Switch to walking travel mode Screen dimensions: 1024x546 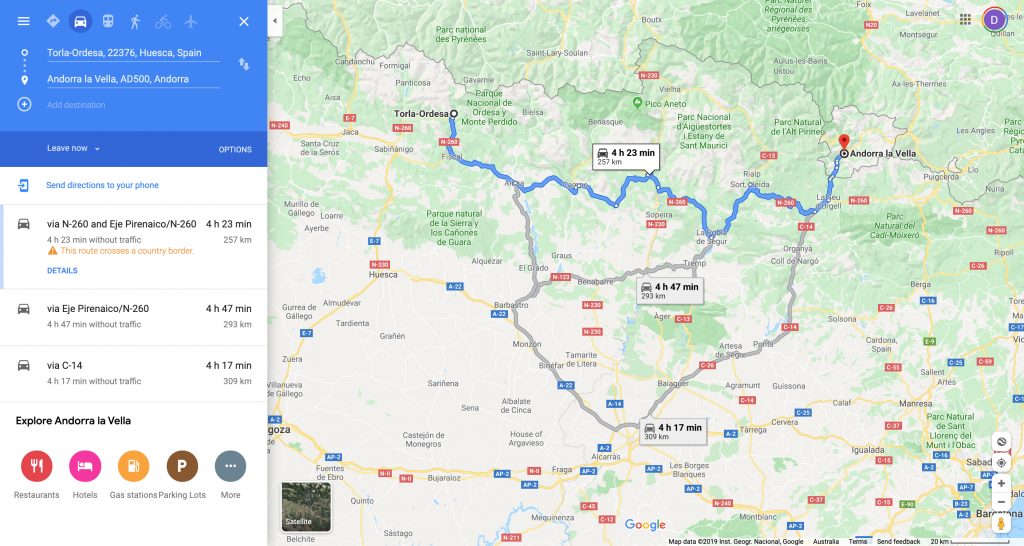pos(135,22)
